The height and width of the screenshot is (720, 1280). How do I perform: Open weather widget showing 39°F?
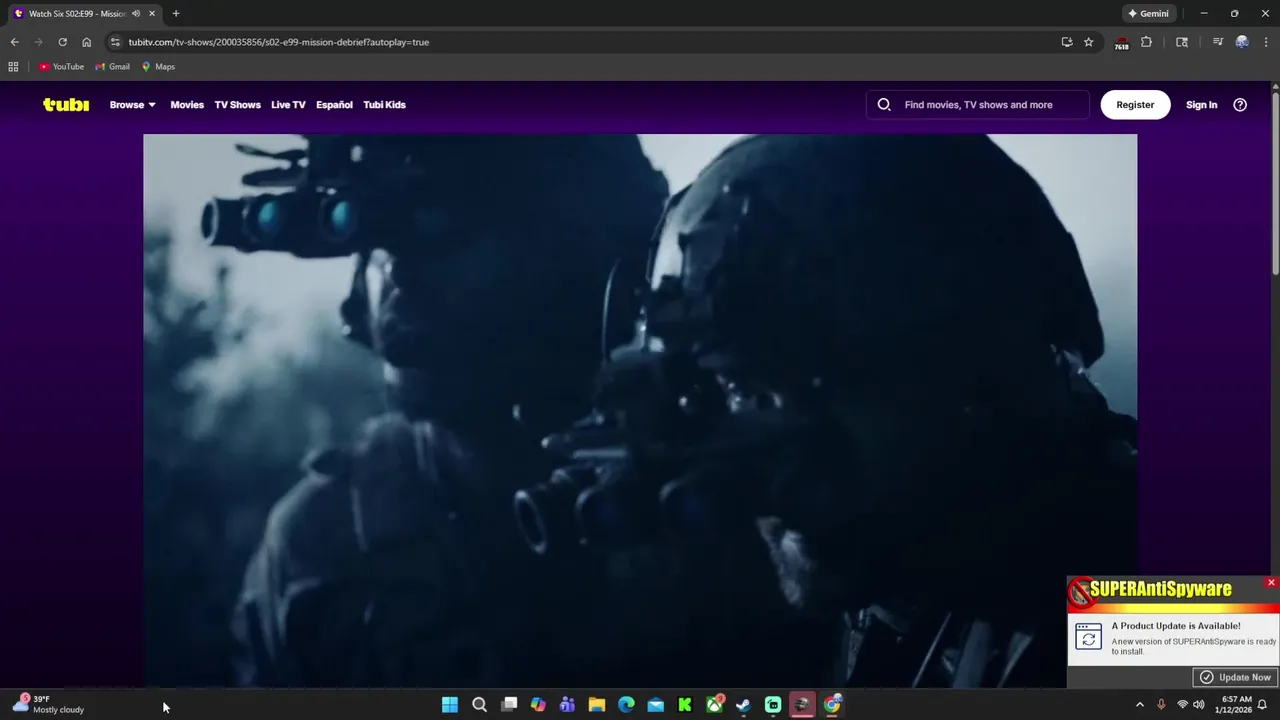[x=48, y=704]
